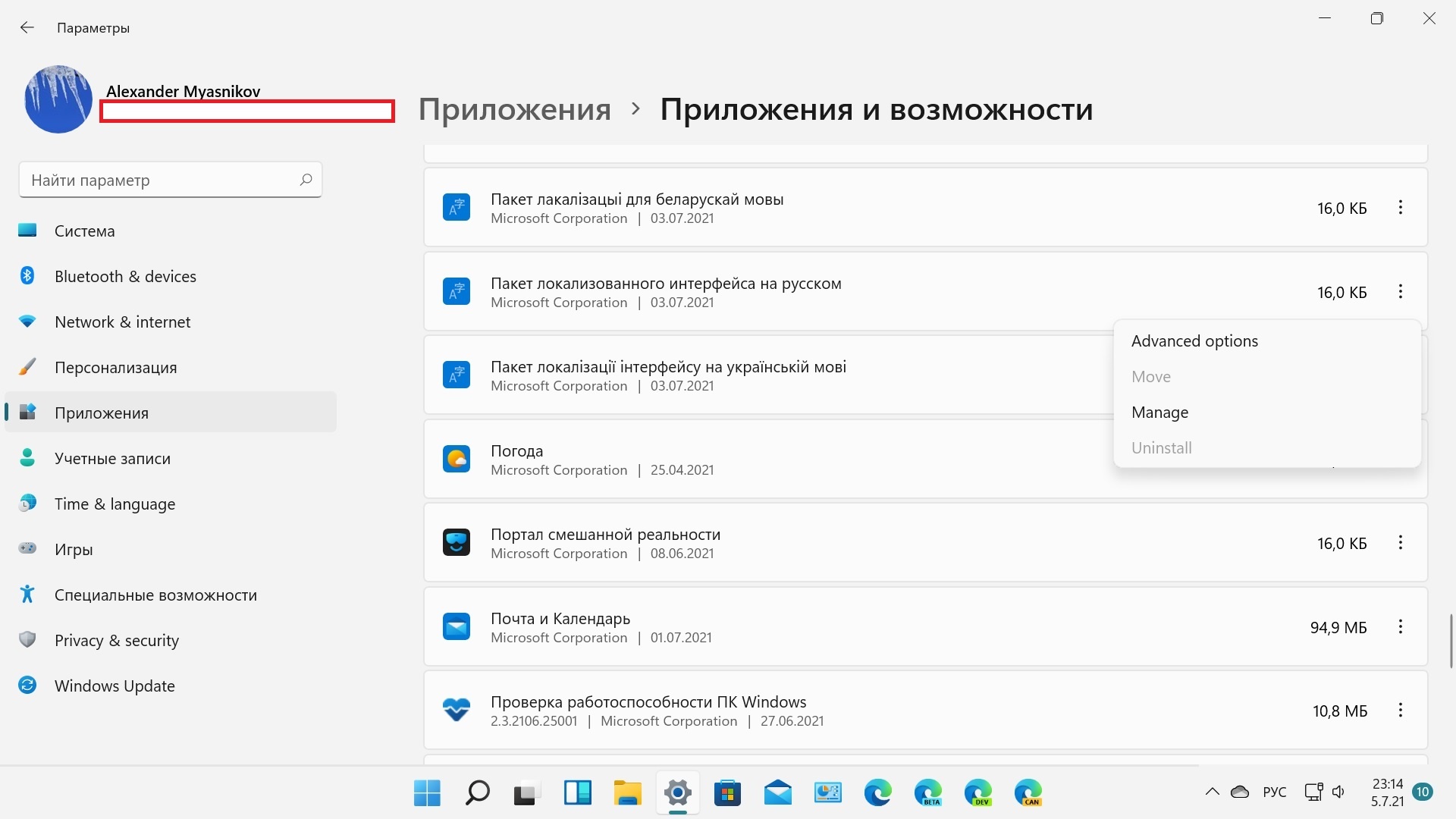Click the PC Health Check heart icon
This screenshot has width=1456, height=819.
[457, 710]
